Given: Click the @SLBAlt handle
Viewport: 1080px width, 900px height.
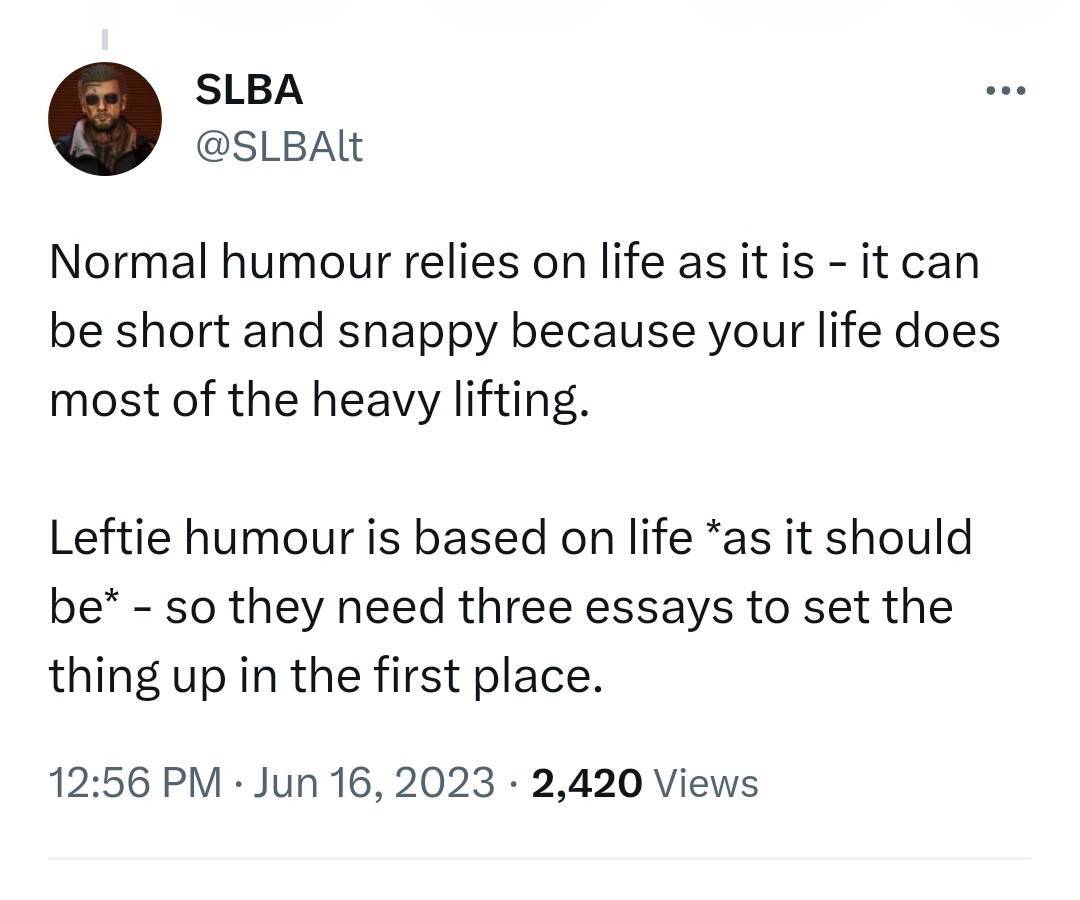Looking at the screenshot, I should tap(279, 147).
